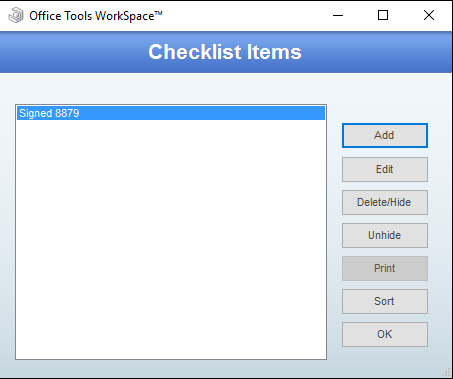Click the Office Tools WorkSpace logo icon
The height and width of the screenshot is (379, 453).
[16, 15]
